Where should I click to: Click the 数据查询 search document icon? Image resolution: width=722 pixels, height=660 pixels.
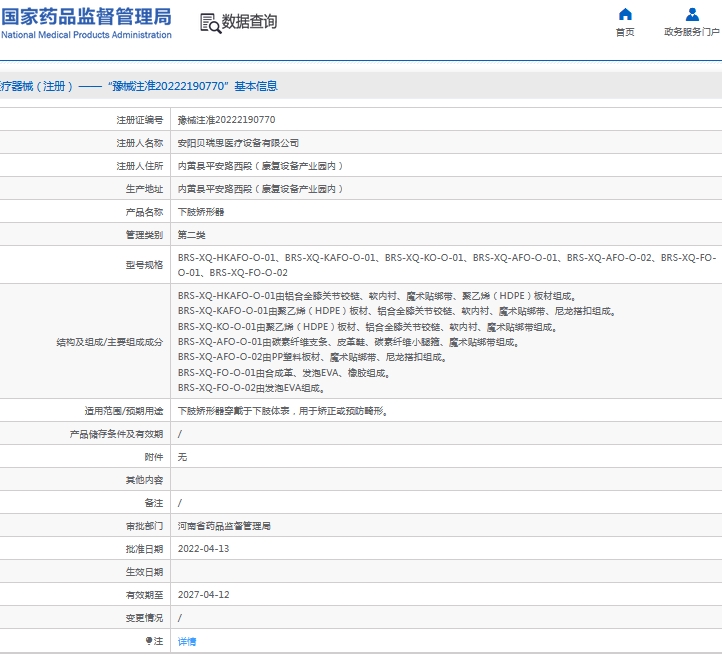210,23
